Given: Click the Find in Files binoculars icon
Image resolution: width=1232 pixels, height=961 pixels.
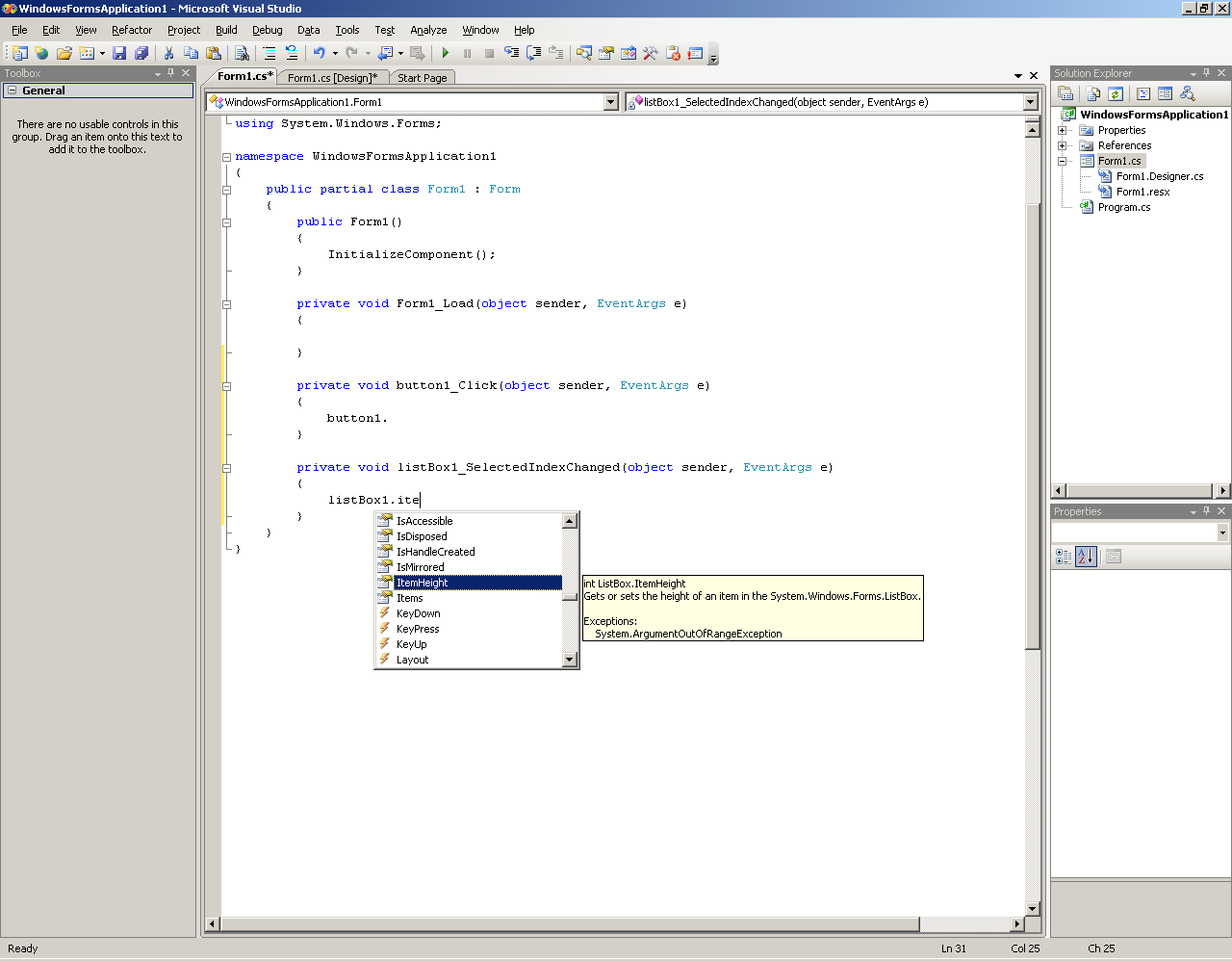Looking at the screenshot, I should (242, 53).
